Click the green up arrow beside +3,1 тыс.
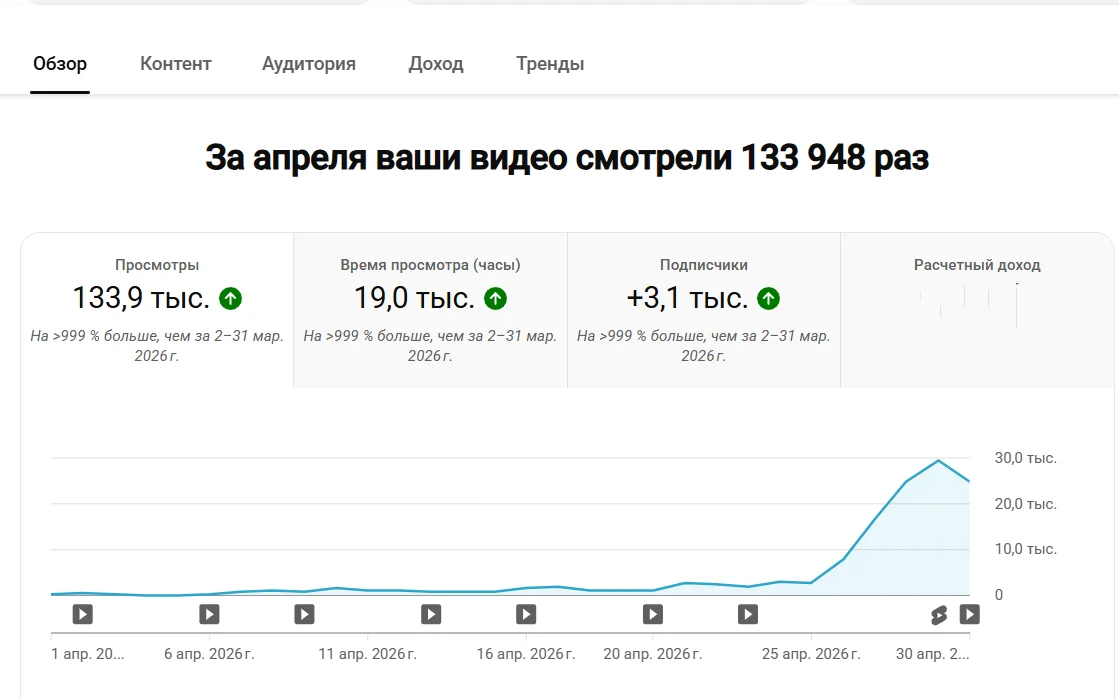The image size is (1119, 699). [x=769, y=298]
